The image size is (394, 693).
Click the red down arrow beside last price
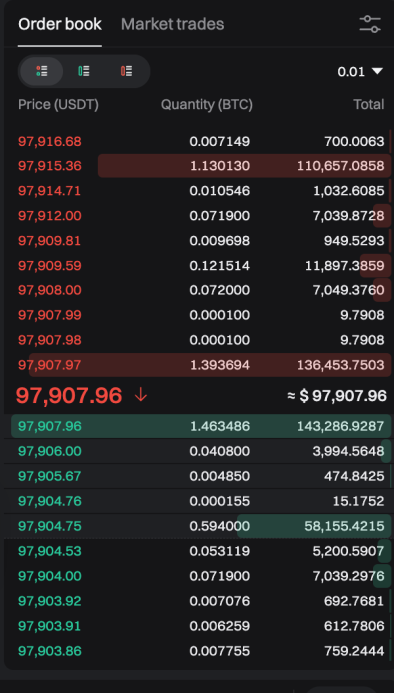(141, 395)
